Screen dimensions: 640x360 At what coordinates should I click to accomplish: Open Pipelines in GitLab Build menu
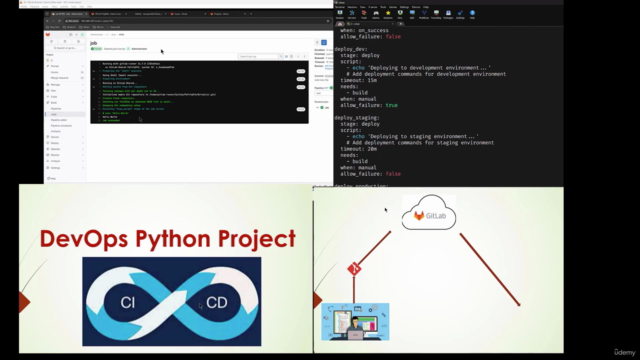coord(56,109)
